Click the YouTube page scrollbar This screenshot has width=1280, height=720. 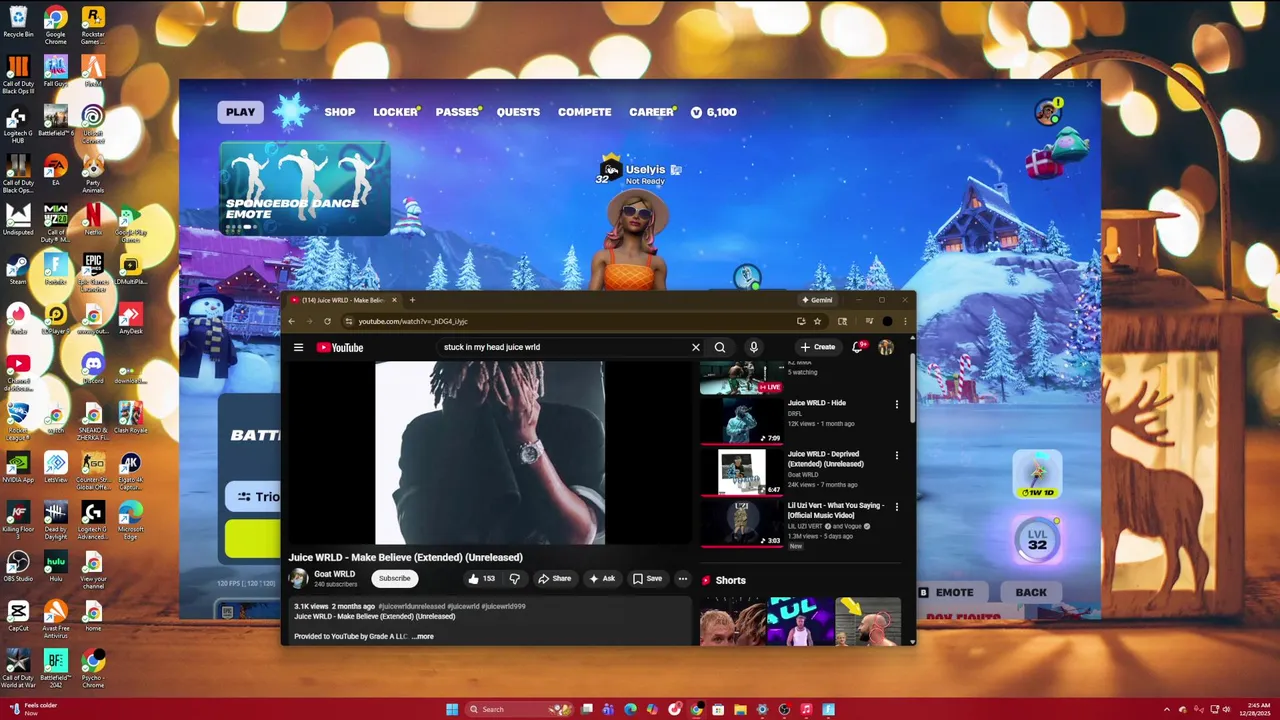(912, 390)
